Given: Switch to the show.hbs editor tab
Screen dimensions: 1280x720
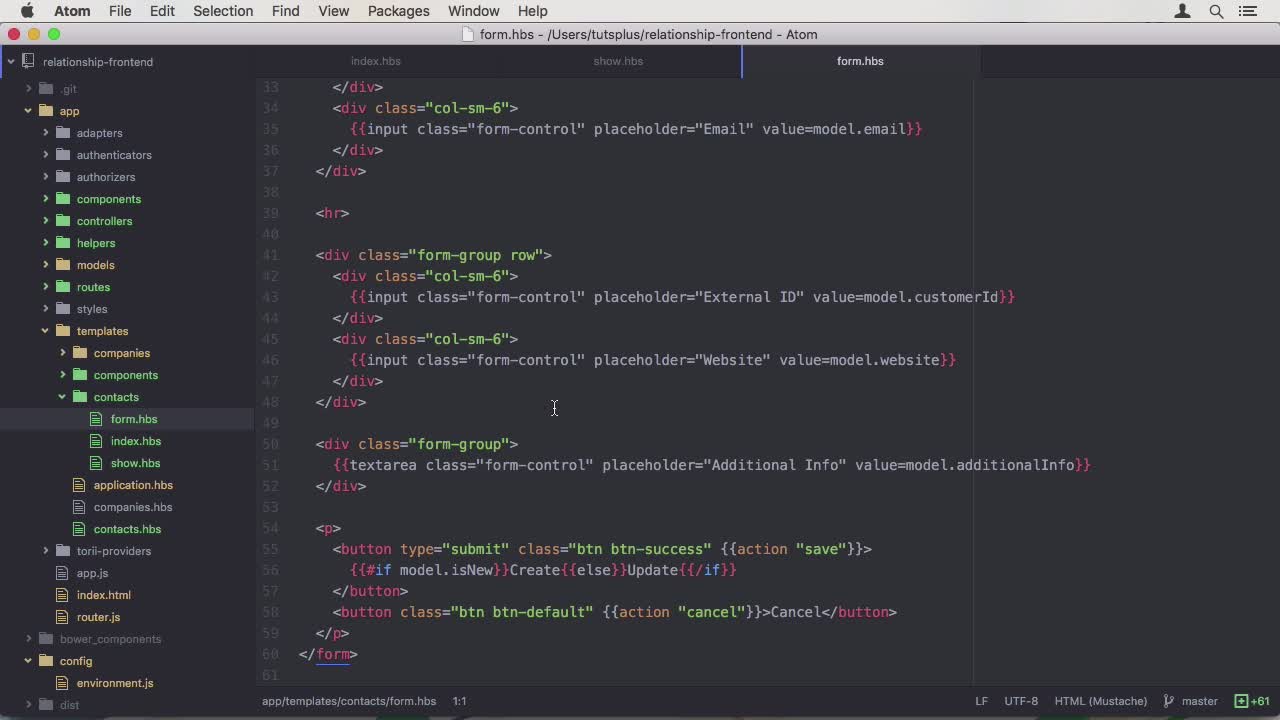Looking at the screenshot, I should click(x=618, y=61).
